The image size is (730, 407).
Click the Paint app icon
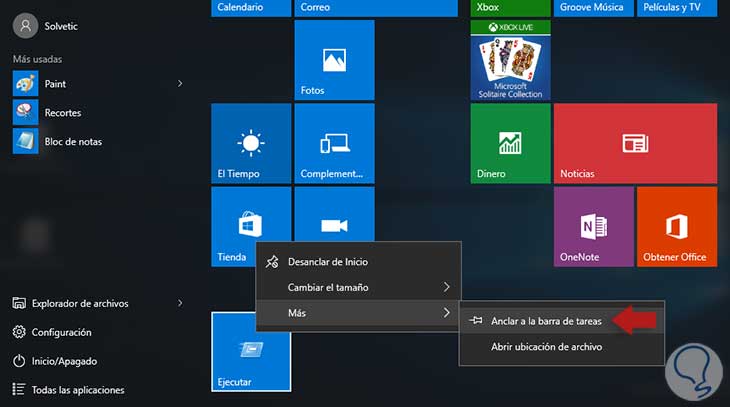tap(25, 84)
